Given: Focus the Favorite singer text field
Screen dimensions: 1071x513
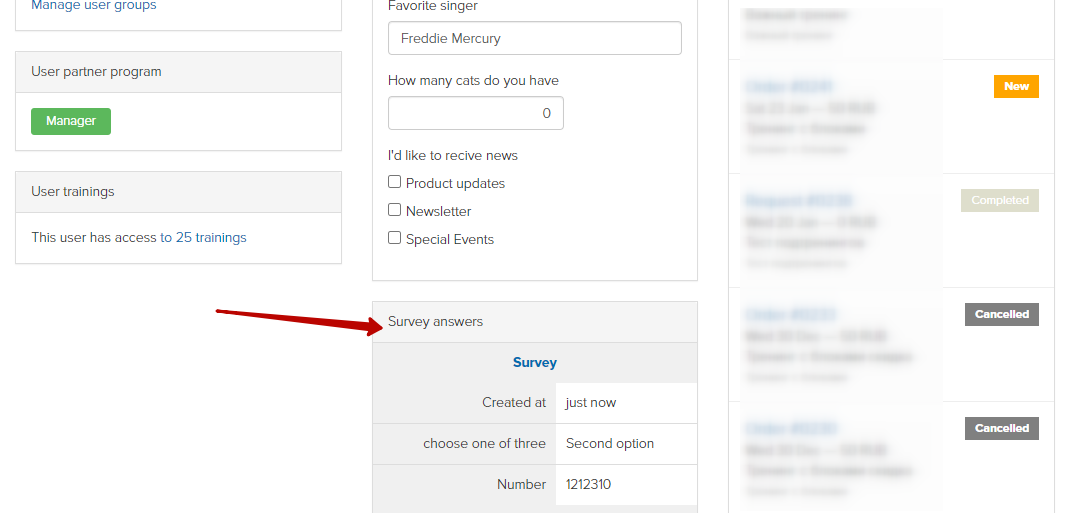Looking at the screenshot, I should coord(535,38).
